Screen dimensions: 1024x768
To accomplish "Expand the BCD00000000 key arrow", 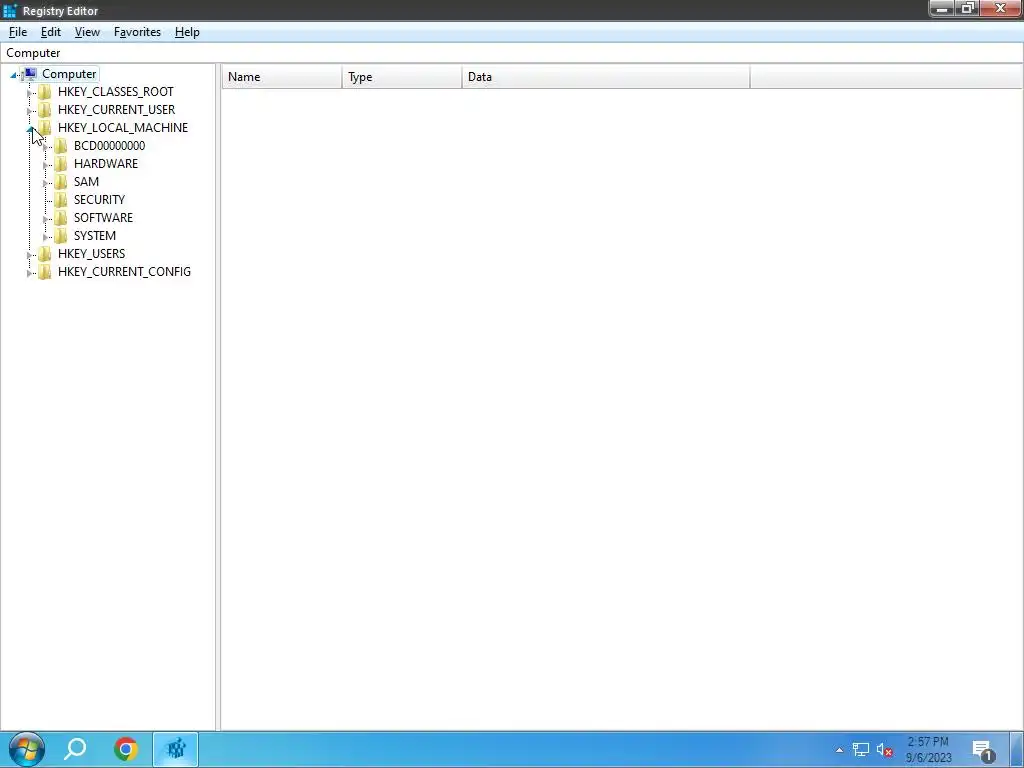I will point(45,146).
